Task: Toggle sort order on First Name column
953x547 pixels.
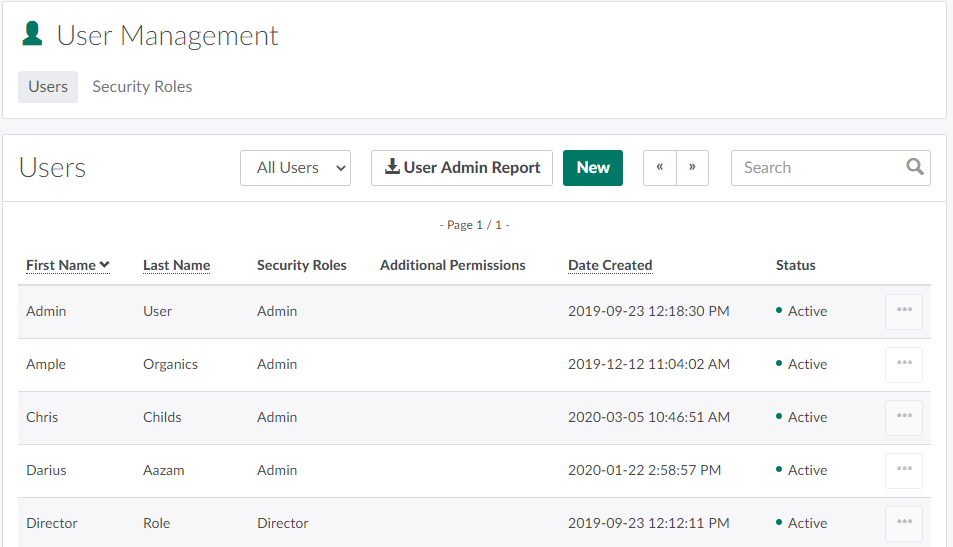Action: (67, 265)
